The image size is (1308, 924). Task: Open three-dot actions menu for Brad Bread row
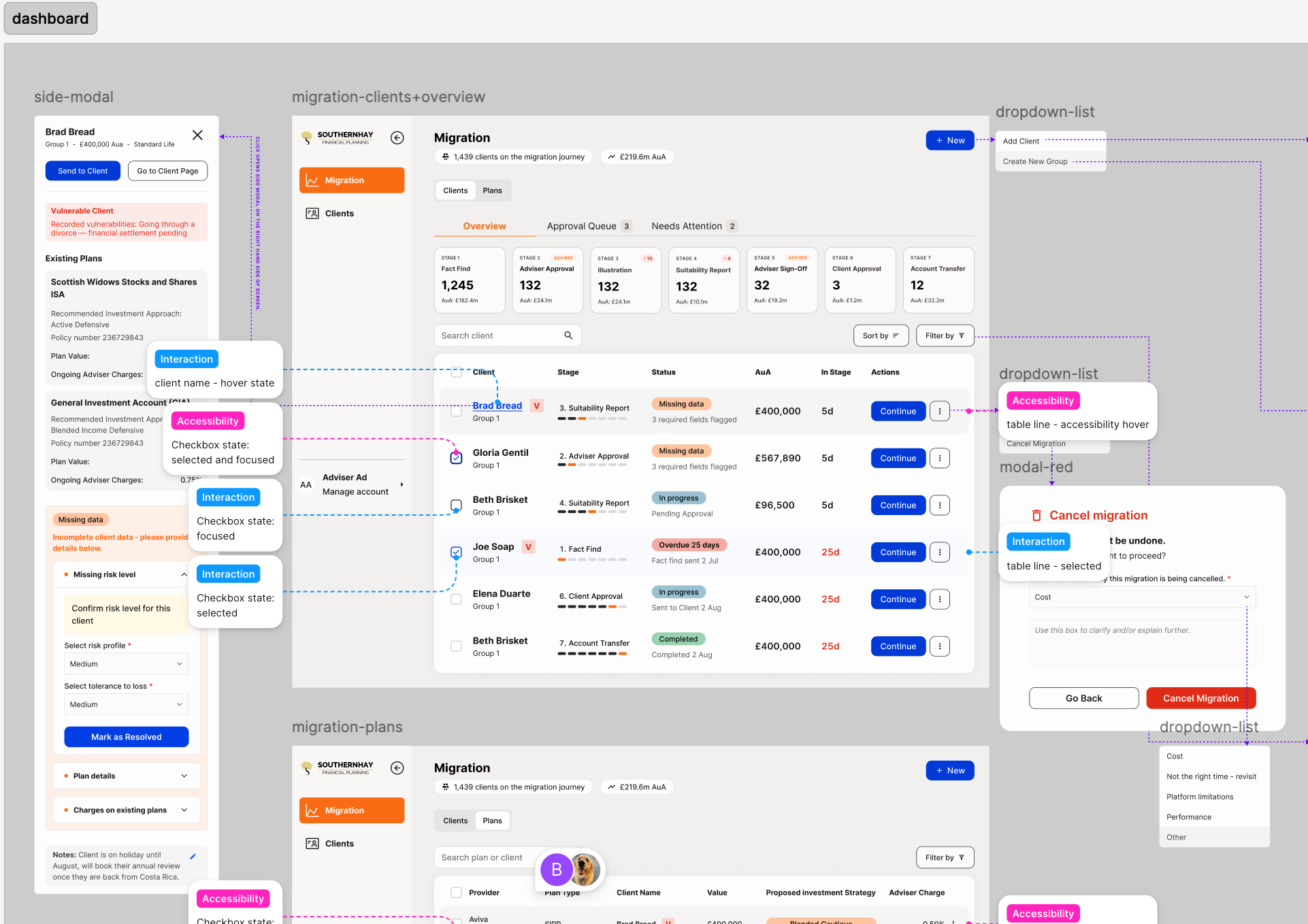(x=940, y=411)
